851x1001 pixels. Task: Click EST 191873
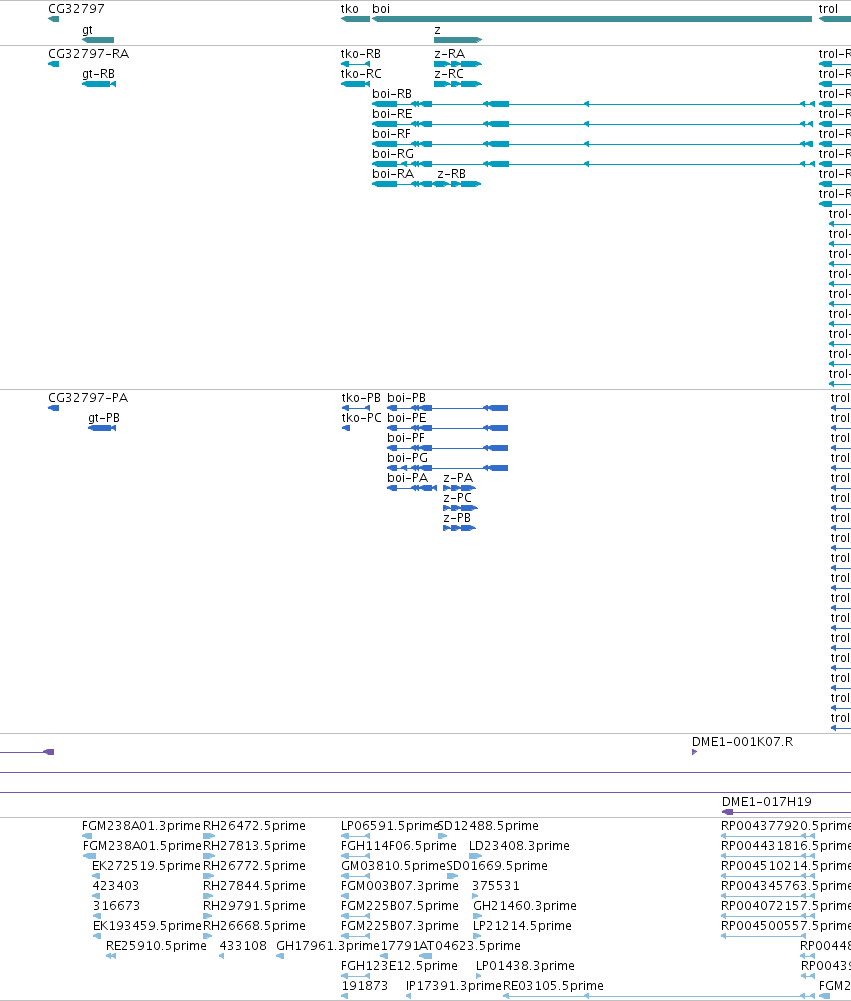(345, 996)
